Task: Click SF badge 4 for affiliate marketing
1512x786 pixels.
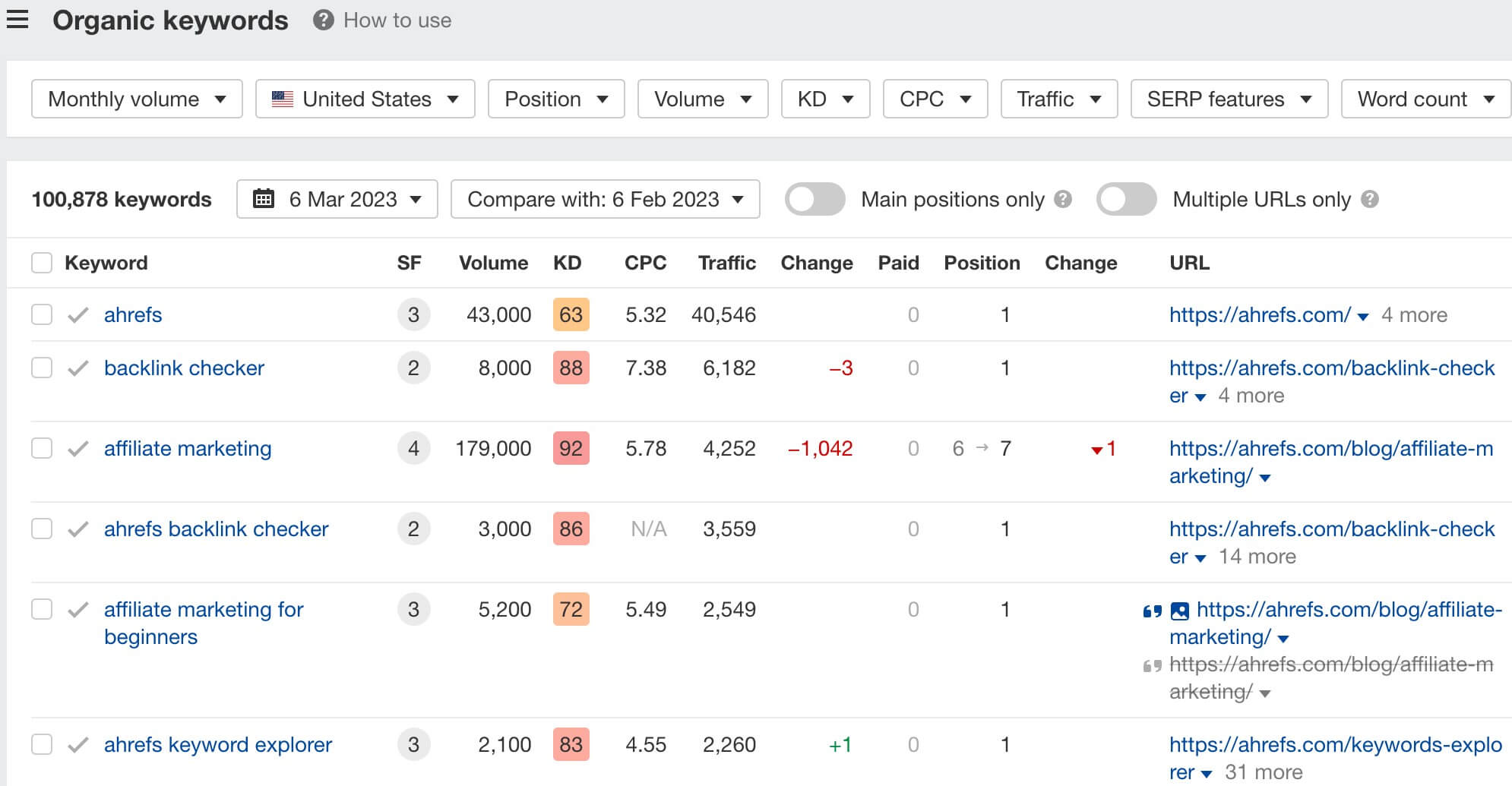Action: (x=413, y=448)
